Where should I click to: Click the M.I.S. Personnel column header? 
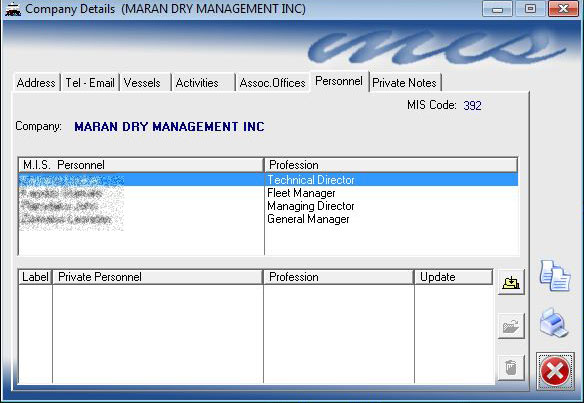pos(141,165)
